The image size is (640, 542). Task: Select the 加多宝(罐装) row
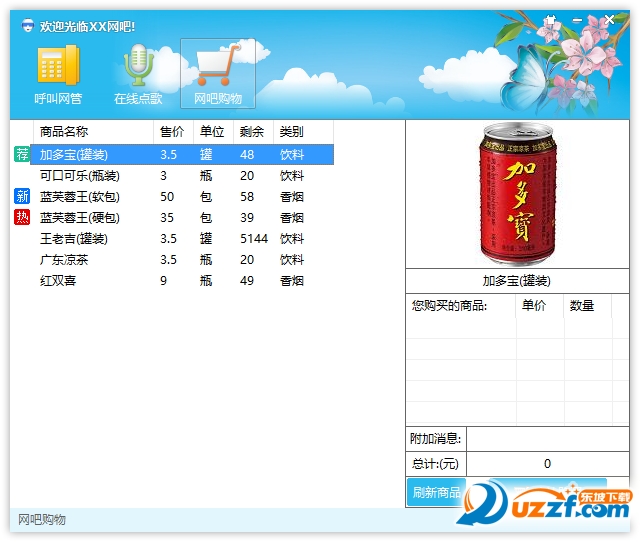(182, 155)
